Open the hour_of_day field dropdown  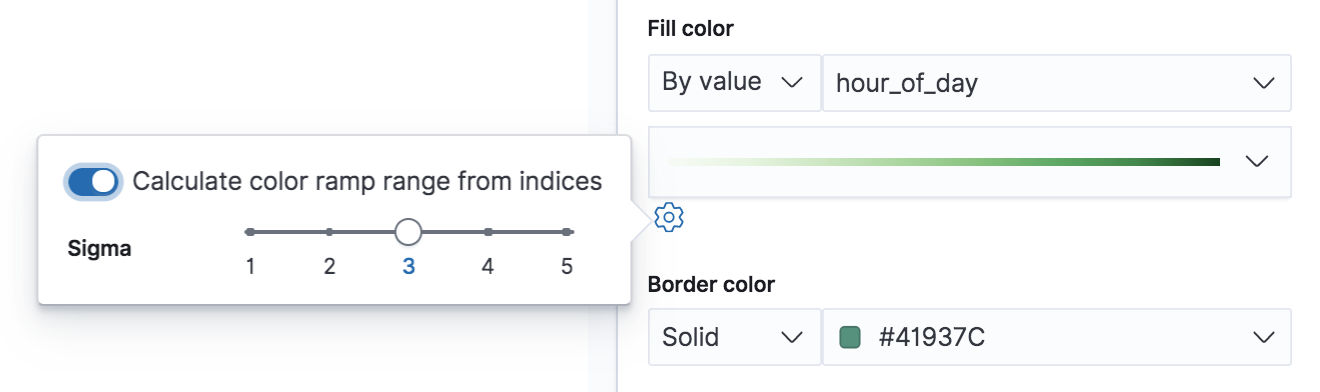[x=1056, y=82]
